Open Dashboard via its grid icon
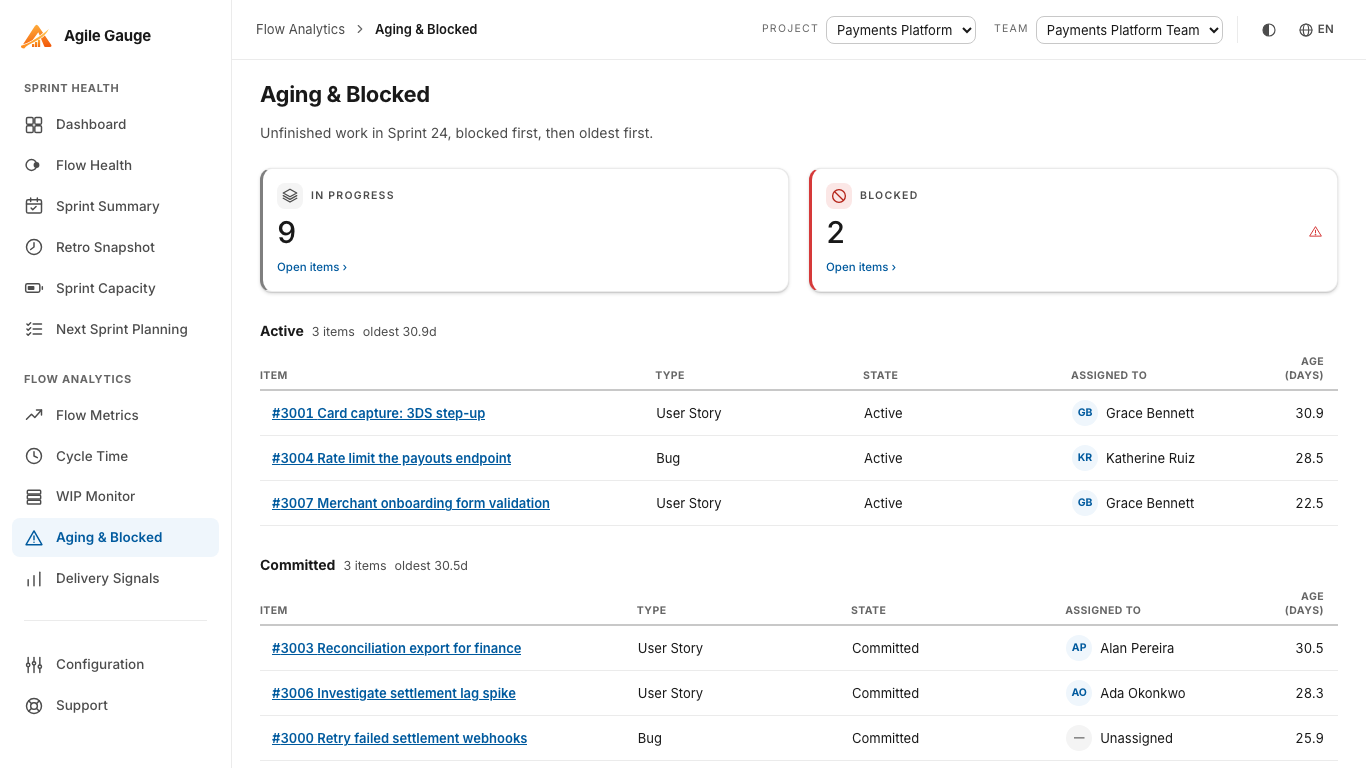 coord(34,125)
